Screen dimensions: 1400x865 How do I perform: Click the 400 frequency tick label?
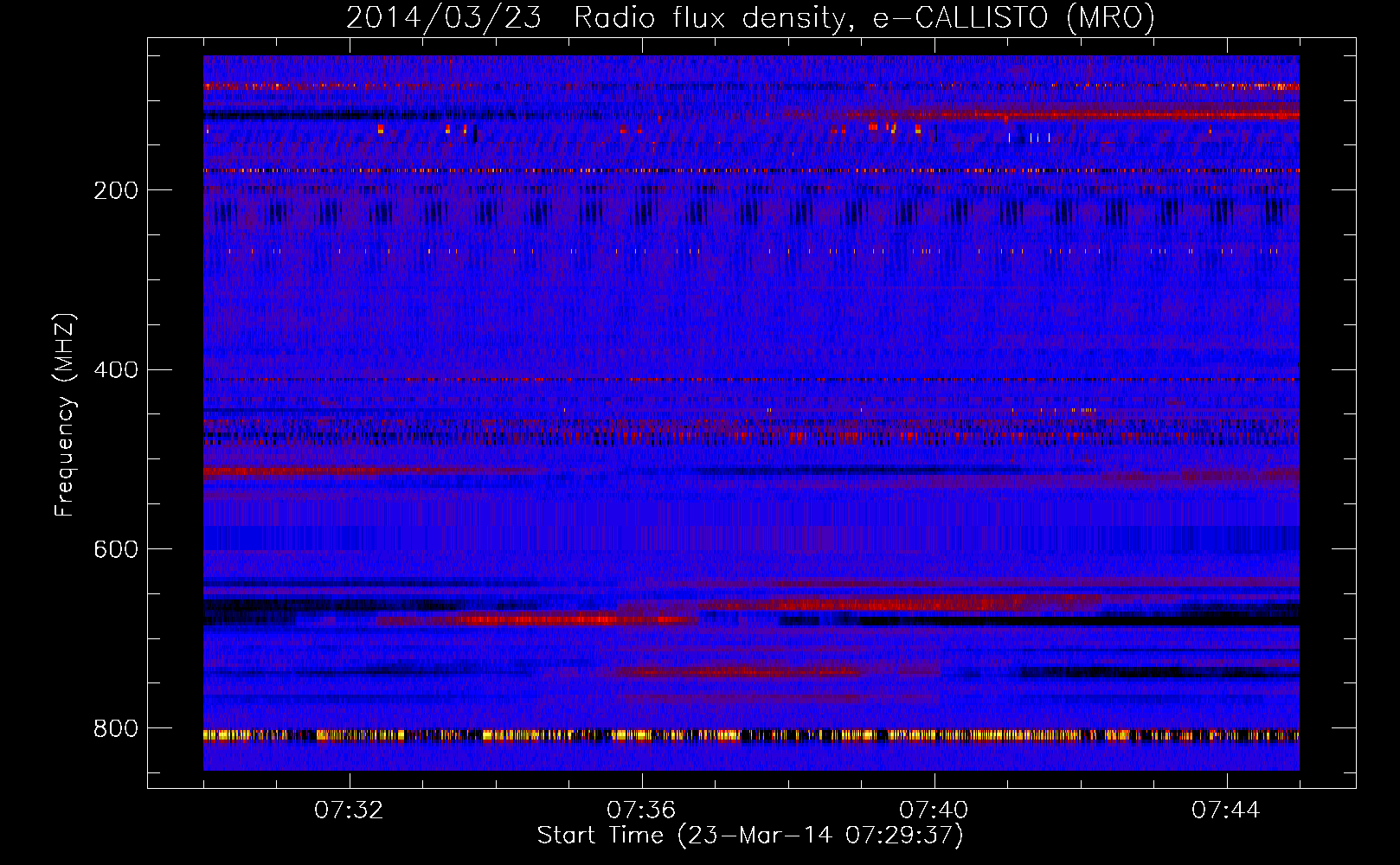[x=116, y=370]
